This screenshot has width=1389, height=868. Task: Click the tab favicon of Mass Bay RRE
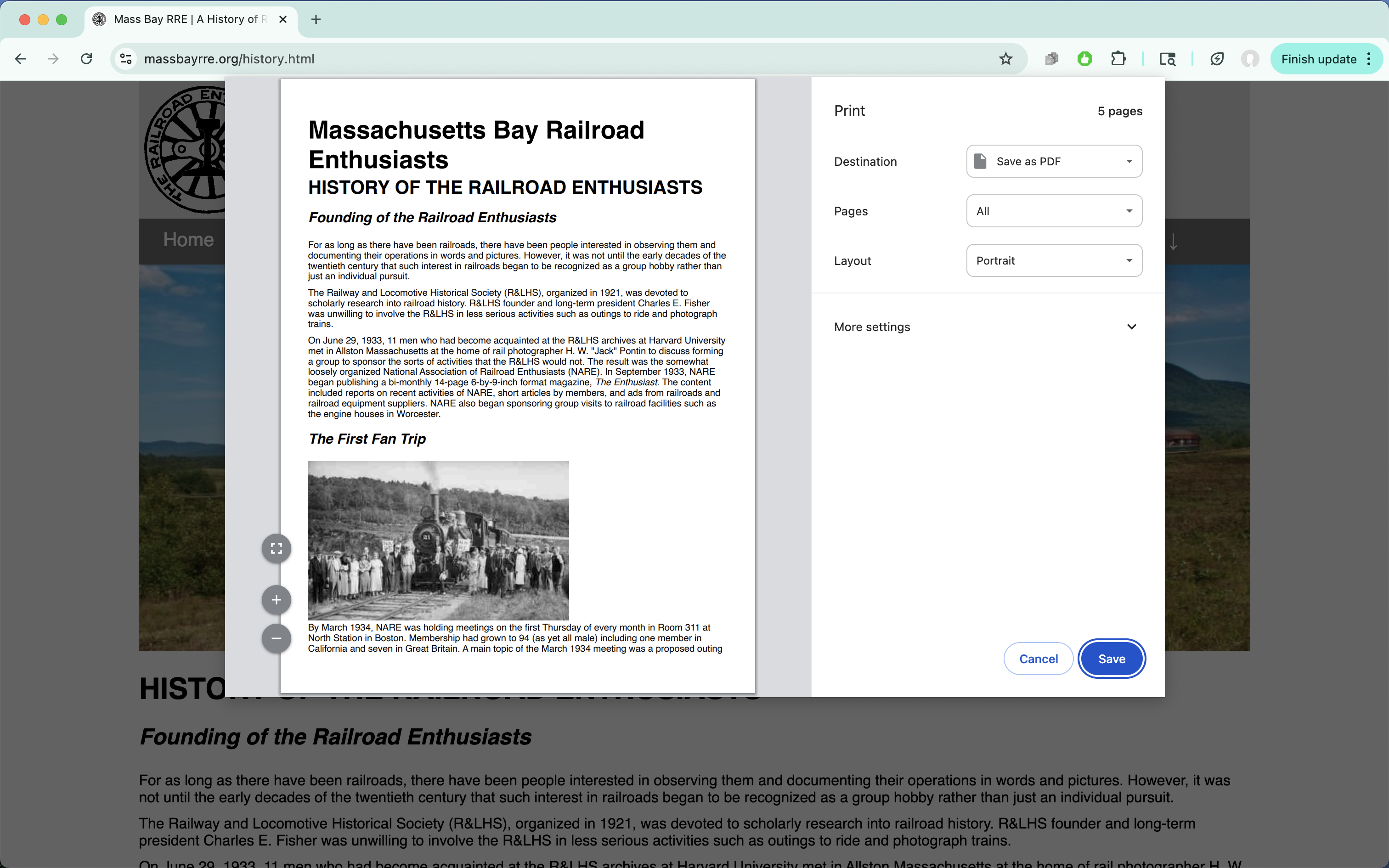click(x=99, y=19)
